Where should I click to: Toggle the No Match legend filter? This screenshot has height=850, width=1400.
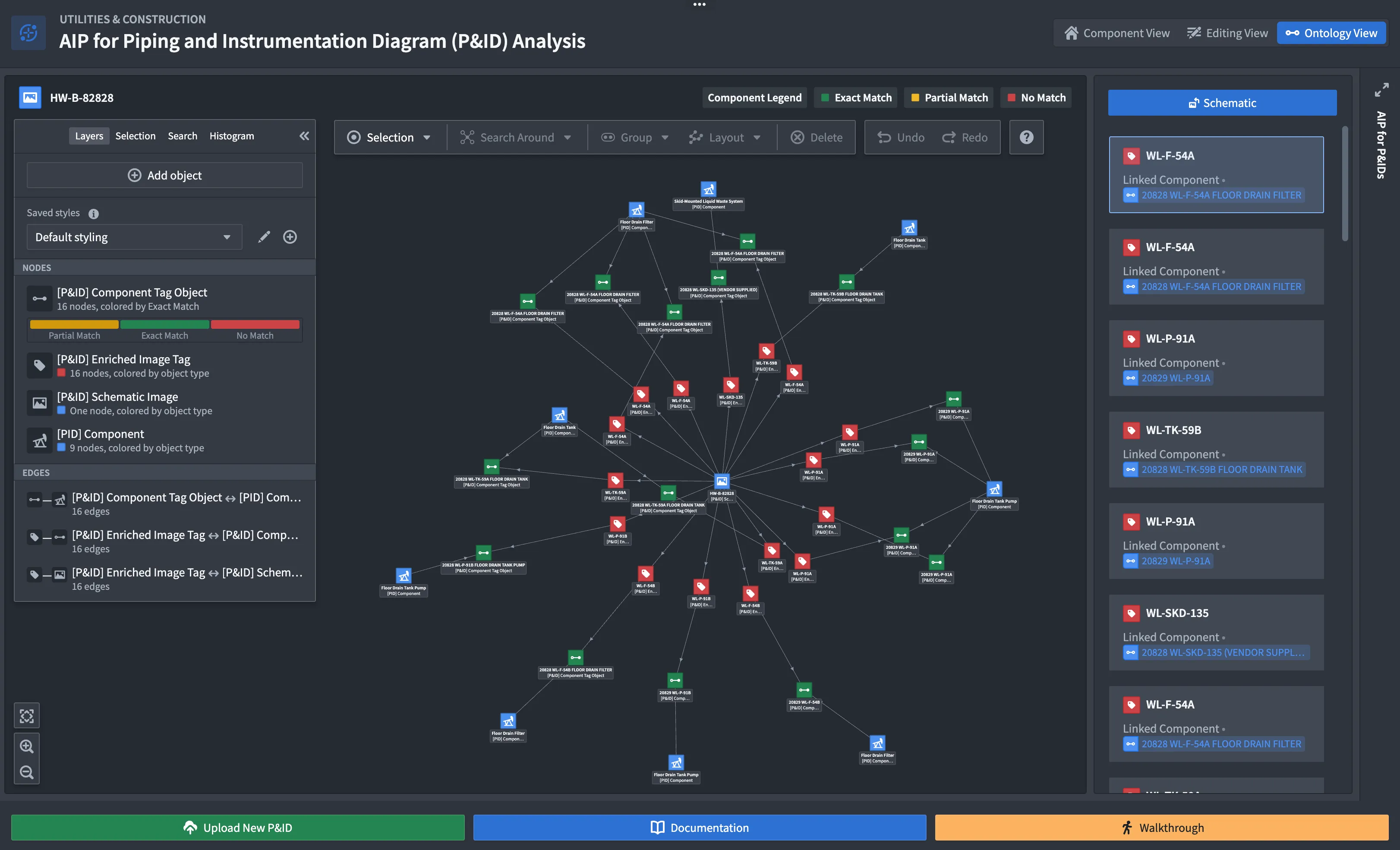(1036, 98)
